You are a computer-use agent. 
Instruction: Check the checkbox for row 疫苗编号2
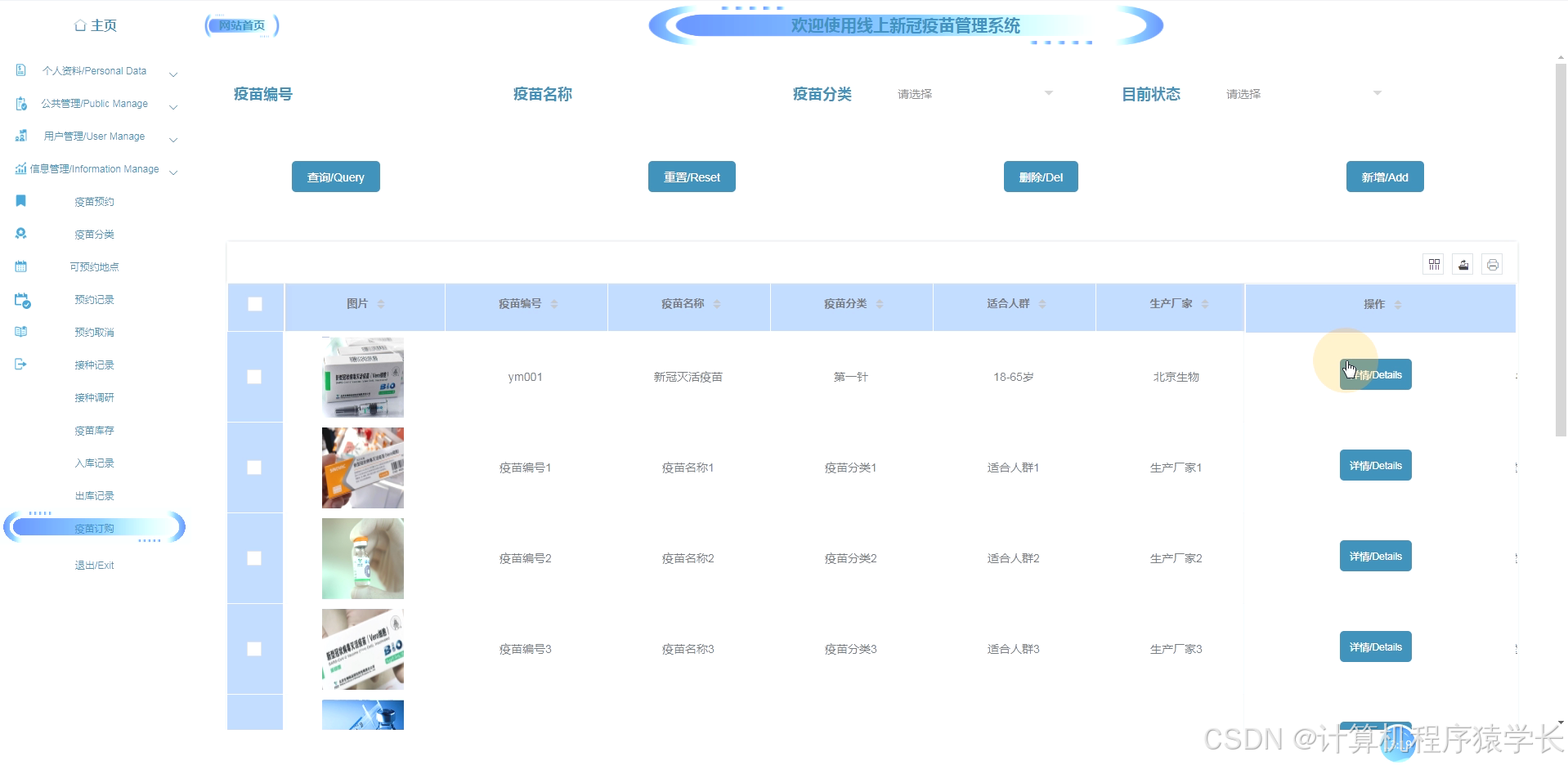255,558
